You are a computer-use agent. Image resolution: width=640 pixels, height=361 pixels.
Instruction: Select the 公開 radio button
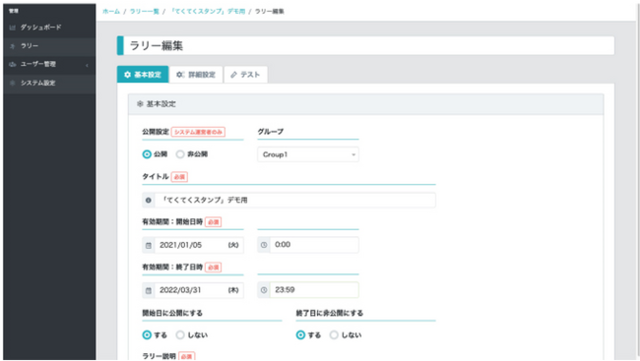147,154
